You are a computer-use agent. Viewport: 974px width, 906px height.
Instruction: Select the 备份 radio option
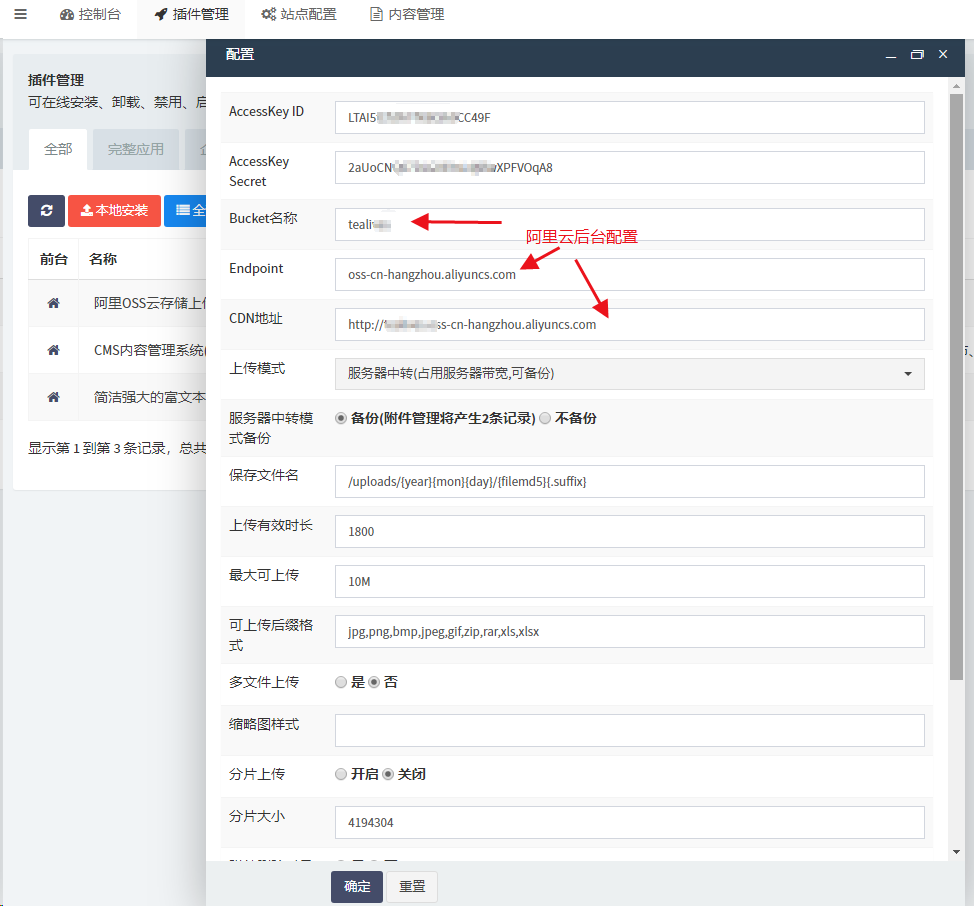[340, 419]
